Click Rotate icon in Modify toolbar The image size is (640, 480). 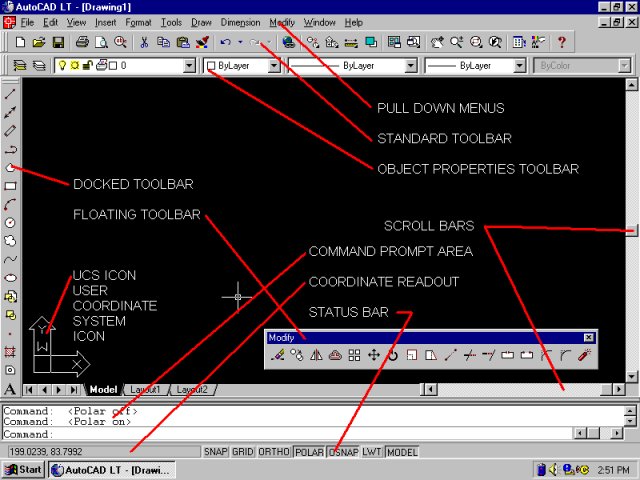(x=393, y=355)
